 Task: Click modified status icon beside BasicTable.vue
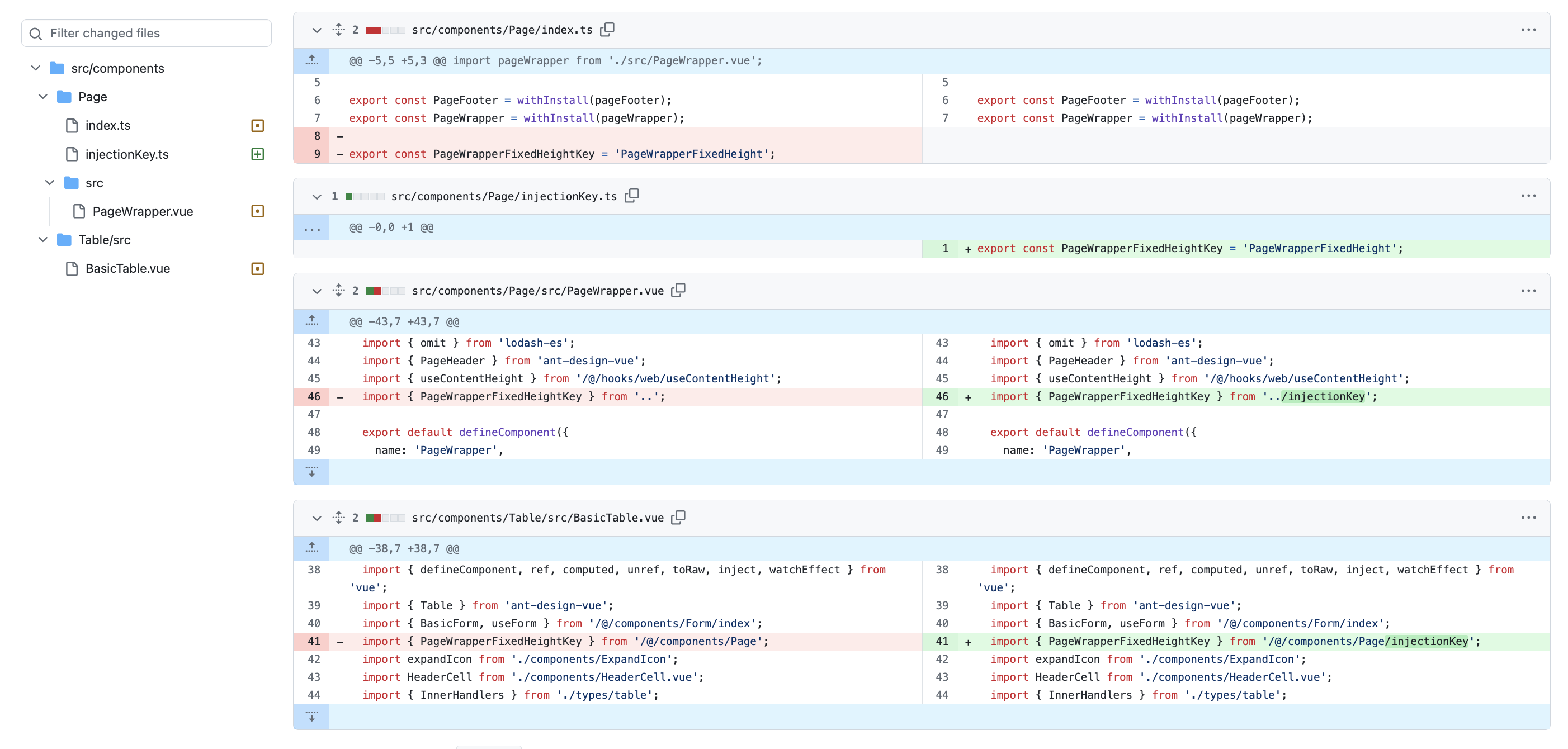point(257,268)
